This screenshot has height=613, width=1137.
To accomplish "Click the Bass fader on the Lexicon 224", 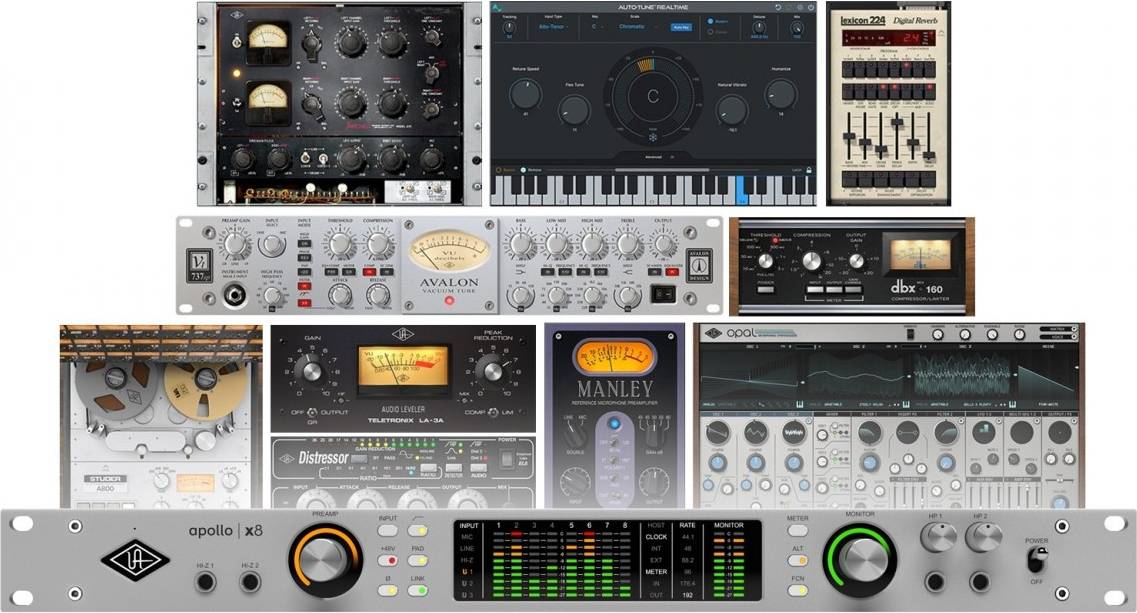I will click(848, 137).
